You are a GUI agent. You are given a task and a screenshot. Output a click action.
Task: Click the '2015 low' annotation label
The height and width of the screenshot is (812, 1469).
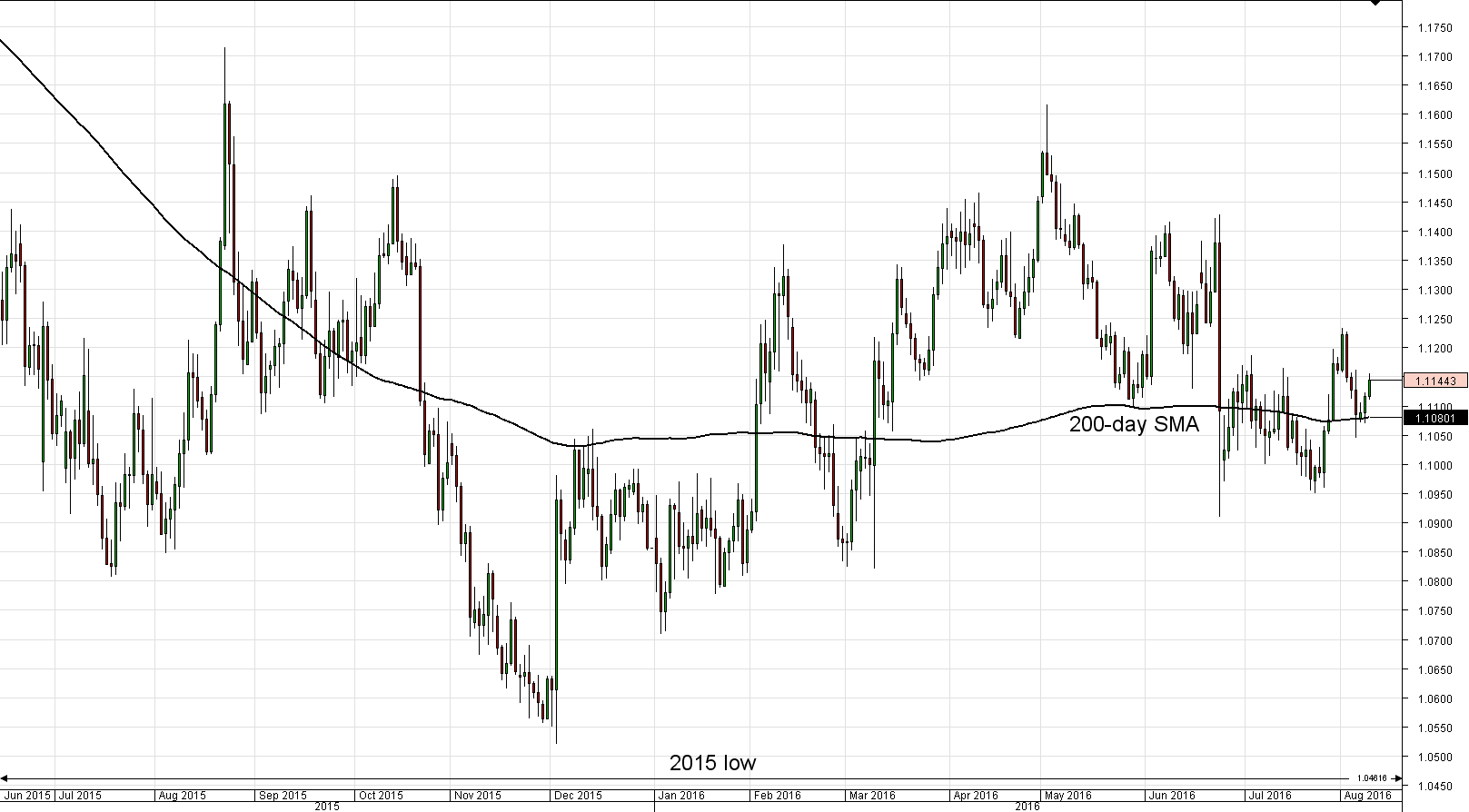coord(712,763)
